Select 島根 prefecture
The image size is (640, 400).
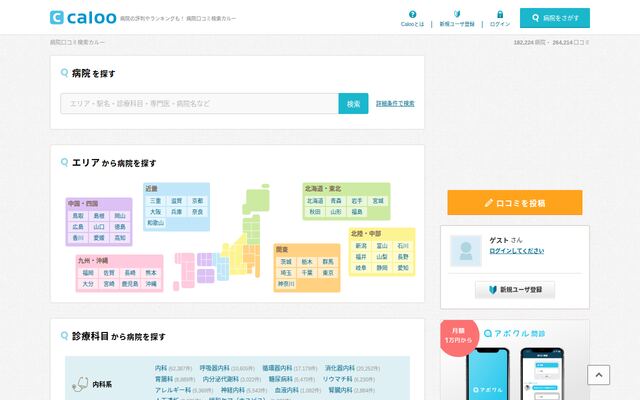coord(99,216)
